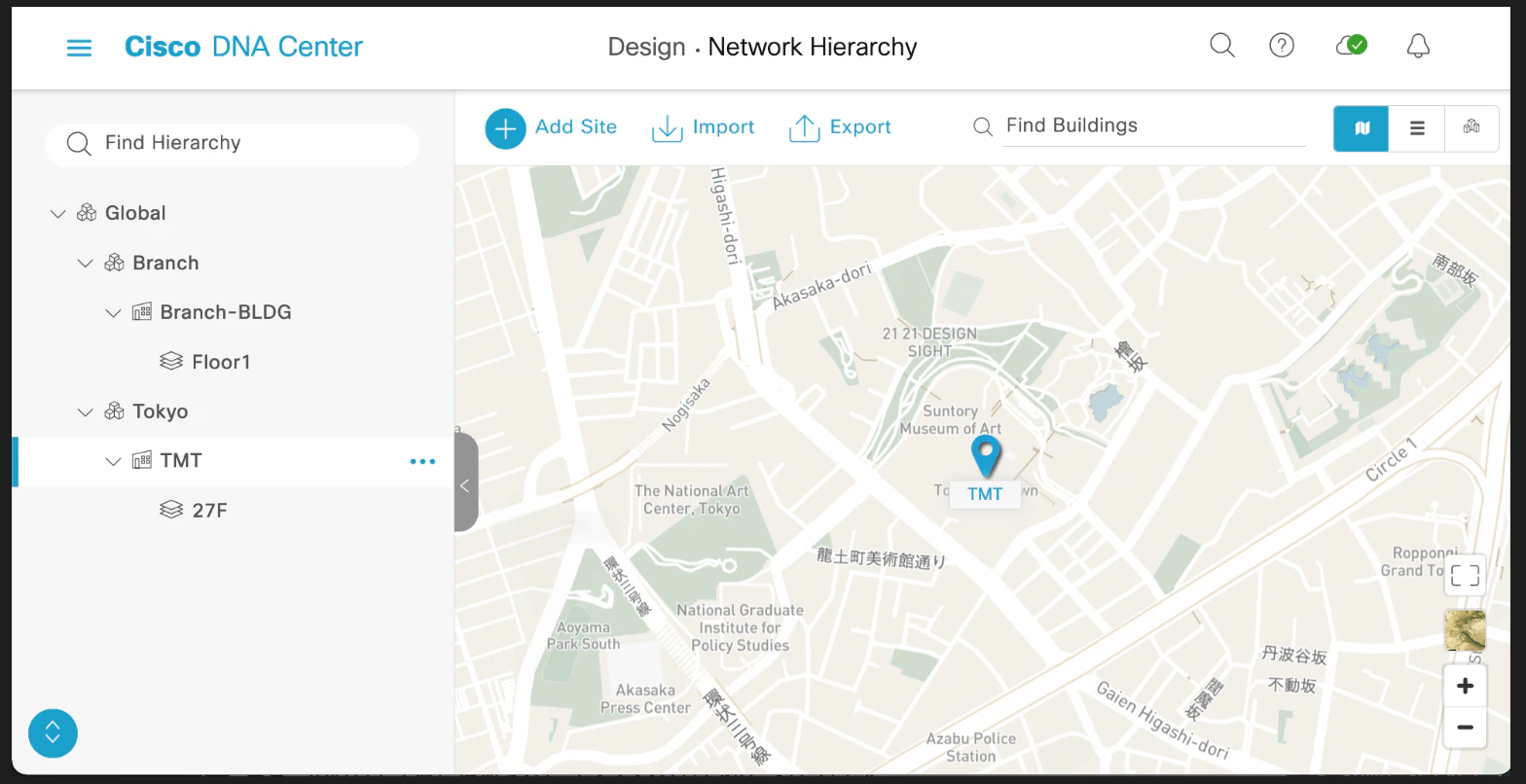This screenshot has width=1526, height=784.
Task: Select the Branch area label
Action: click(x=165, y=263)
